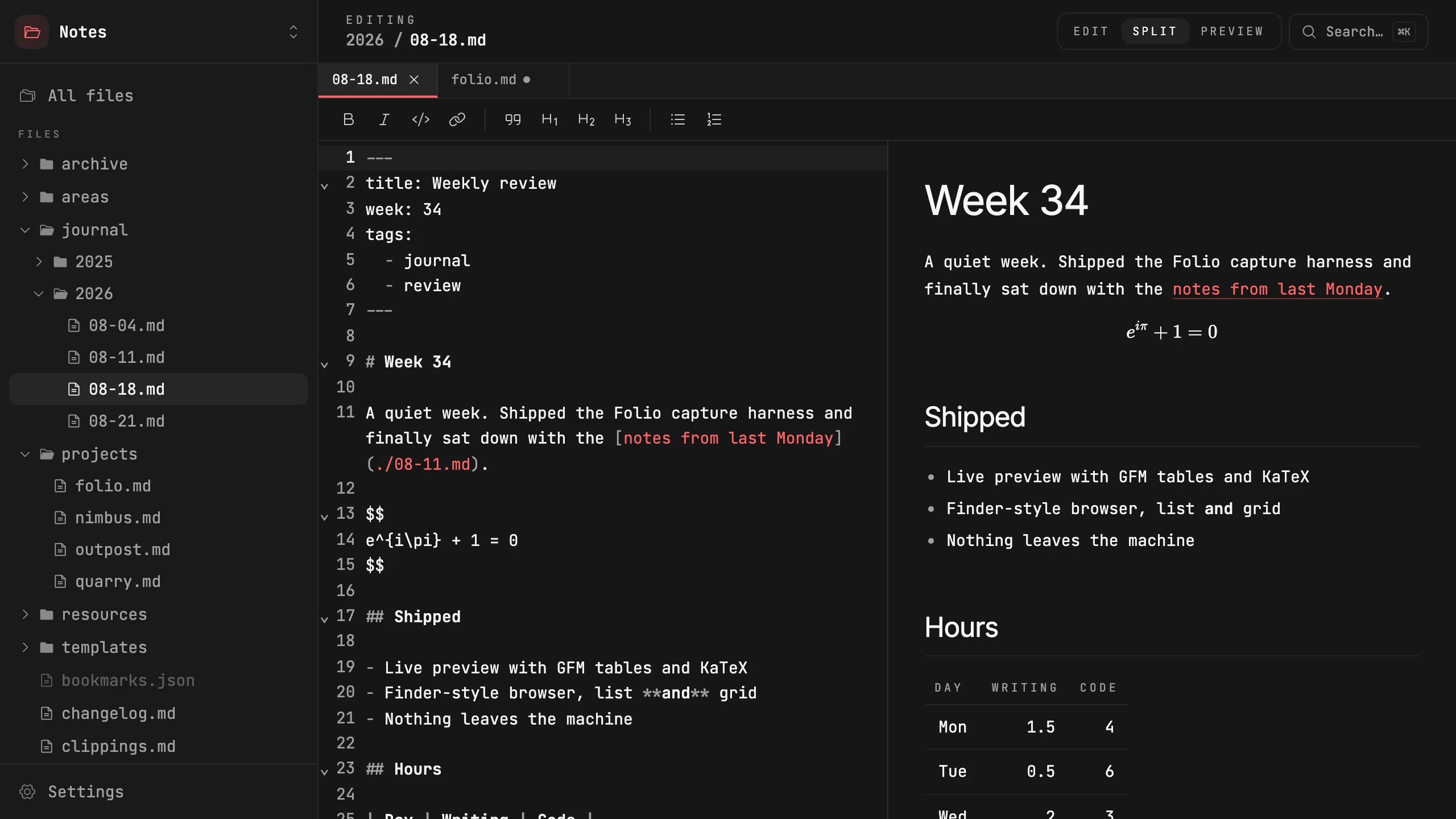Viewport: 1456px width, 819px height.
Task: Apply Heading 1 format
Action: [x=549, y=119]
